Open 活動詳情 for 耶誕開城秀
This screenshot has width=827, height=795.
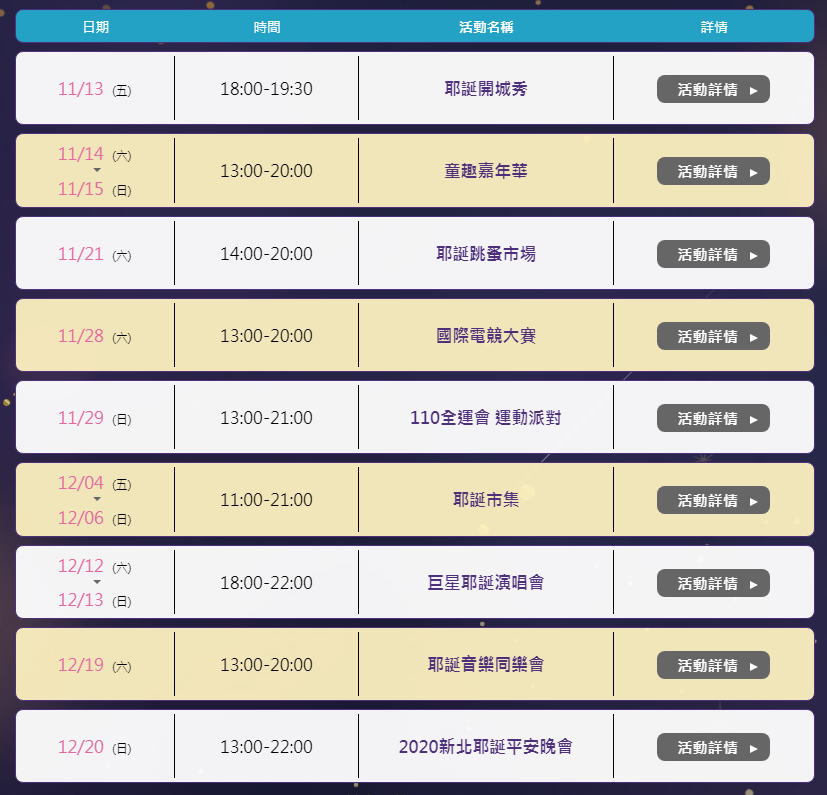tap(713, 89)
